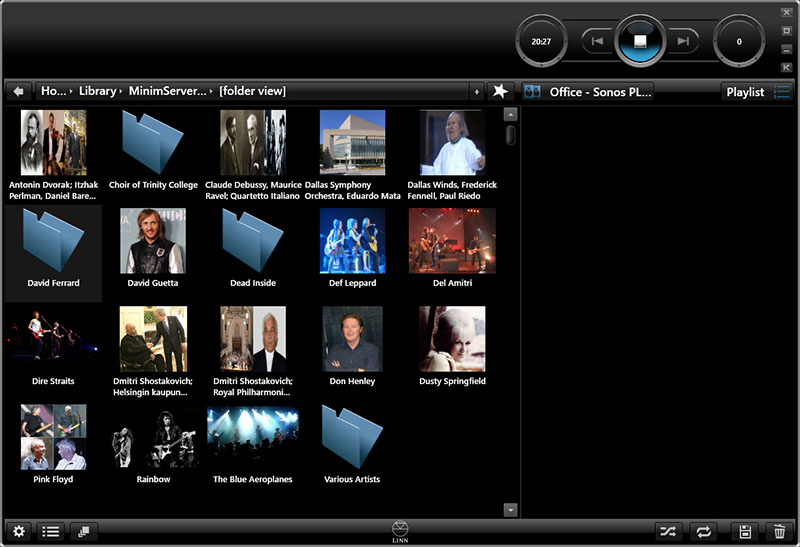The width and height of the screenshot is (800, 547).
Task: Toggle repeat playback
Action: point(704,532)
